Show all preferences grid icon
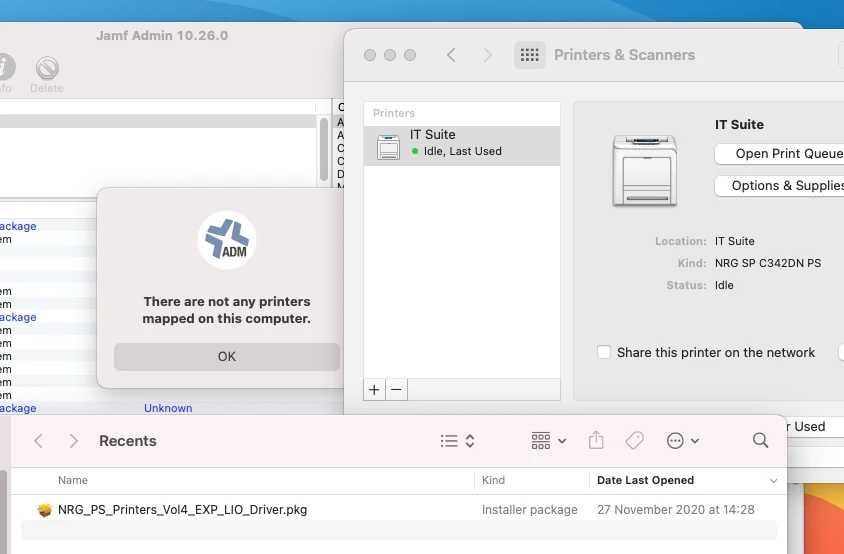The width and height of the screenshot is (844, 554). tap(530, 55)
